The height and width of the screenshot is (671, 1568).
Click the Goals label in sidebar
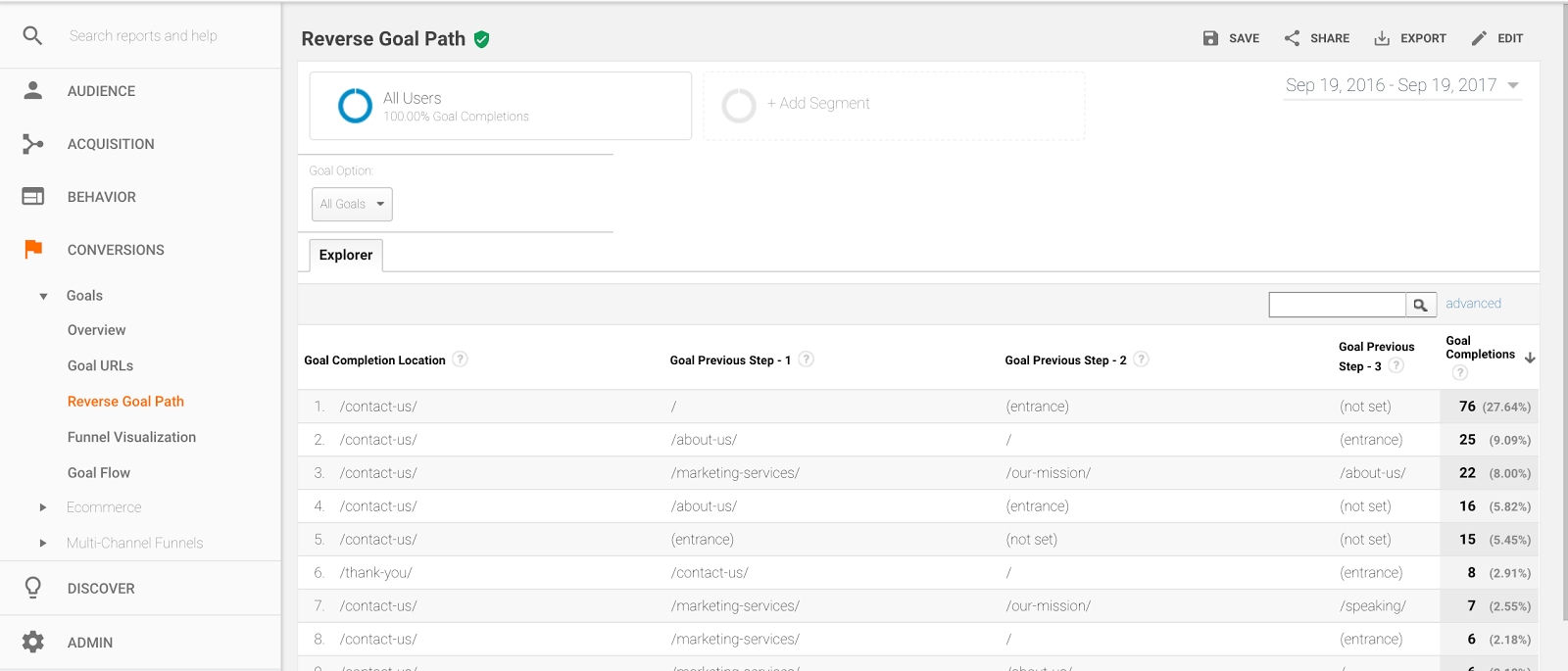84,296
